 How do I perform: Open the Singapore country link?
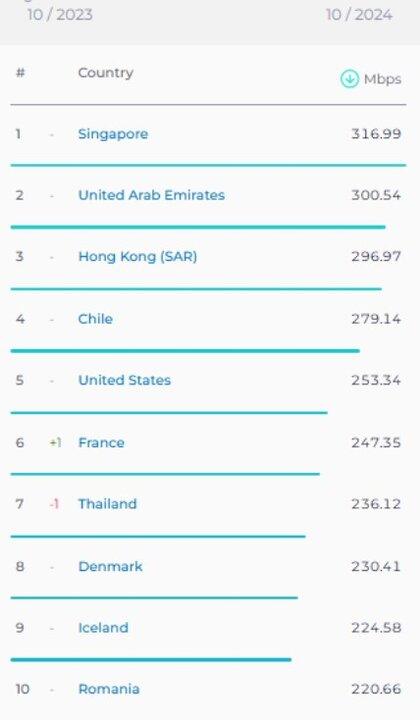pyautogui.click(x=113, y=134)
